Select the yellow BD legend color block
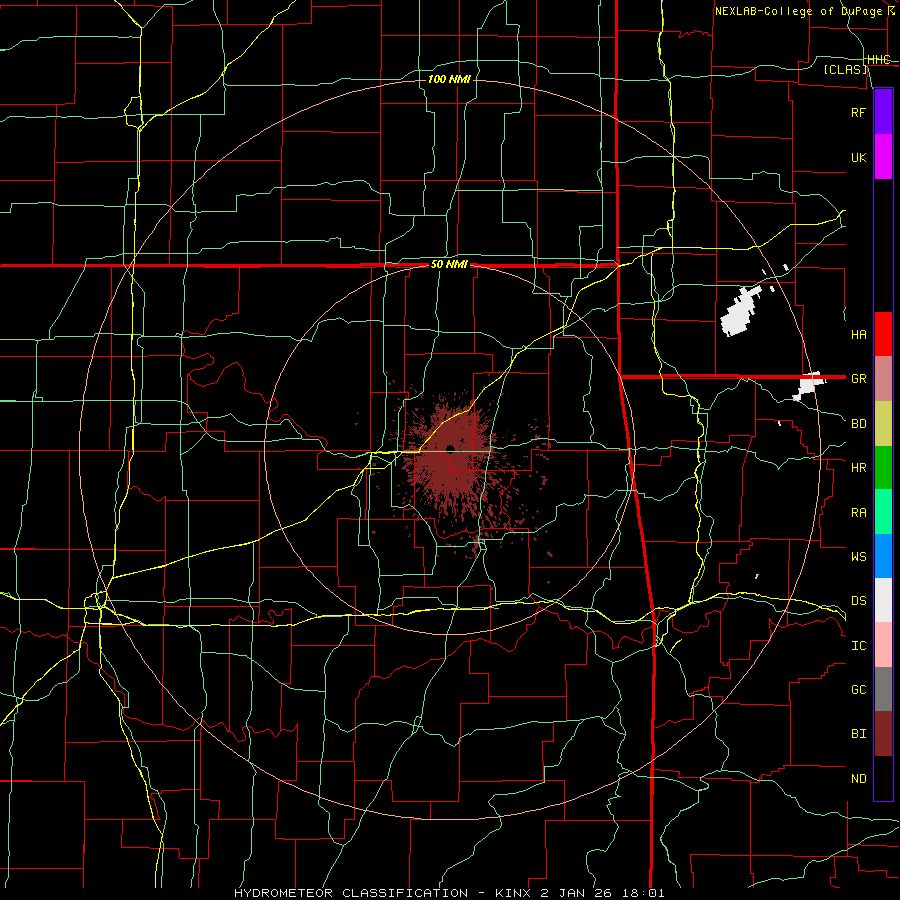The height and width of the screenshot is (900, 900). (x=883, y=424)
